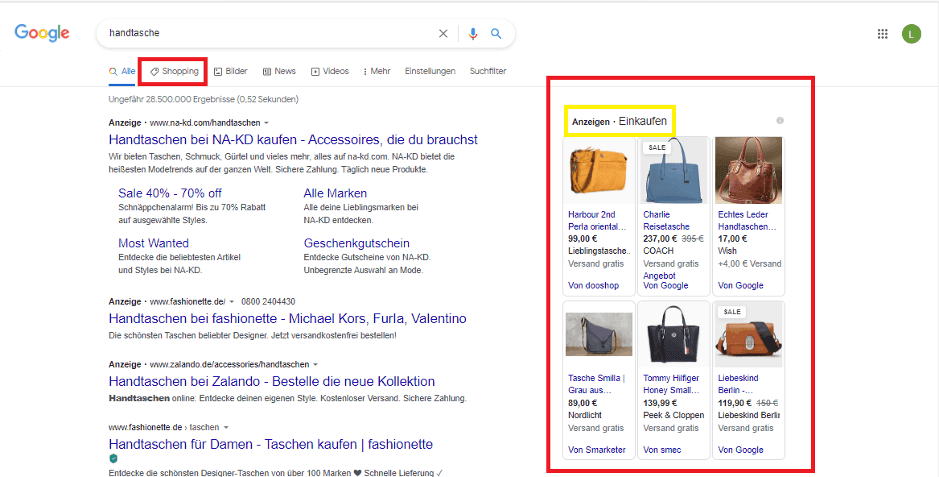Click into the handtasche search field
939x477 pixels.
pyautogui.click(x=270, y=34)
